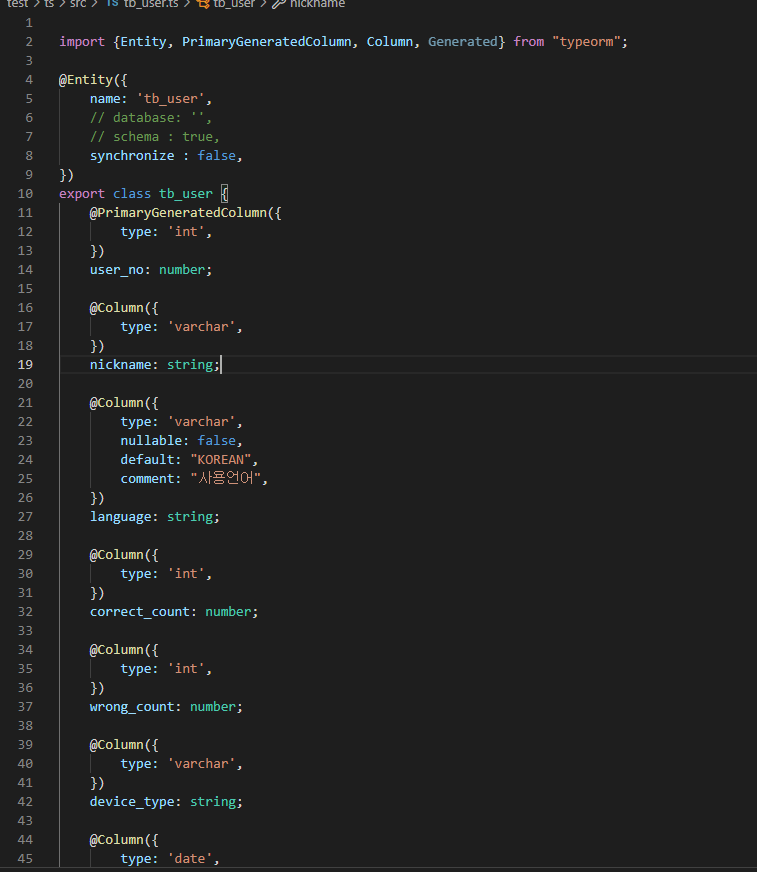
Task: Open the 'test' folder breadcrumb
Action: [16, 4]
